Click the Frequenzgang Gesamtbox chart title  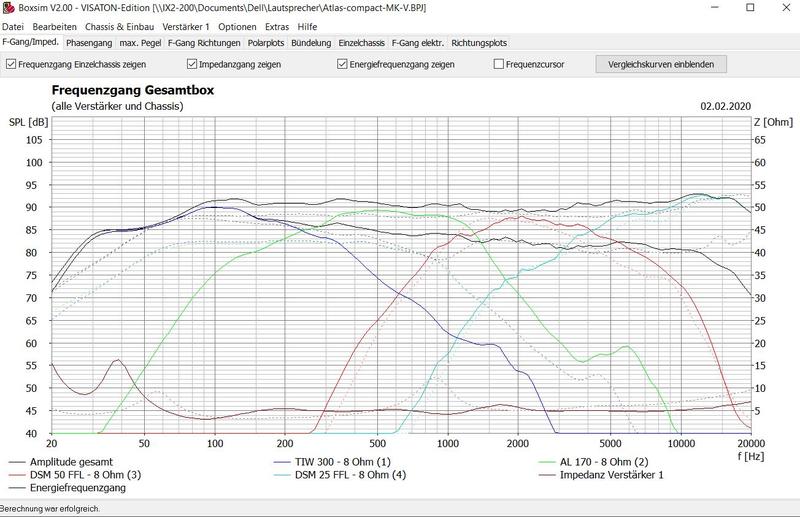(133, 90)
